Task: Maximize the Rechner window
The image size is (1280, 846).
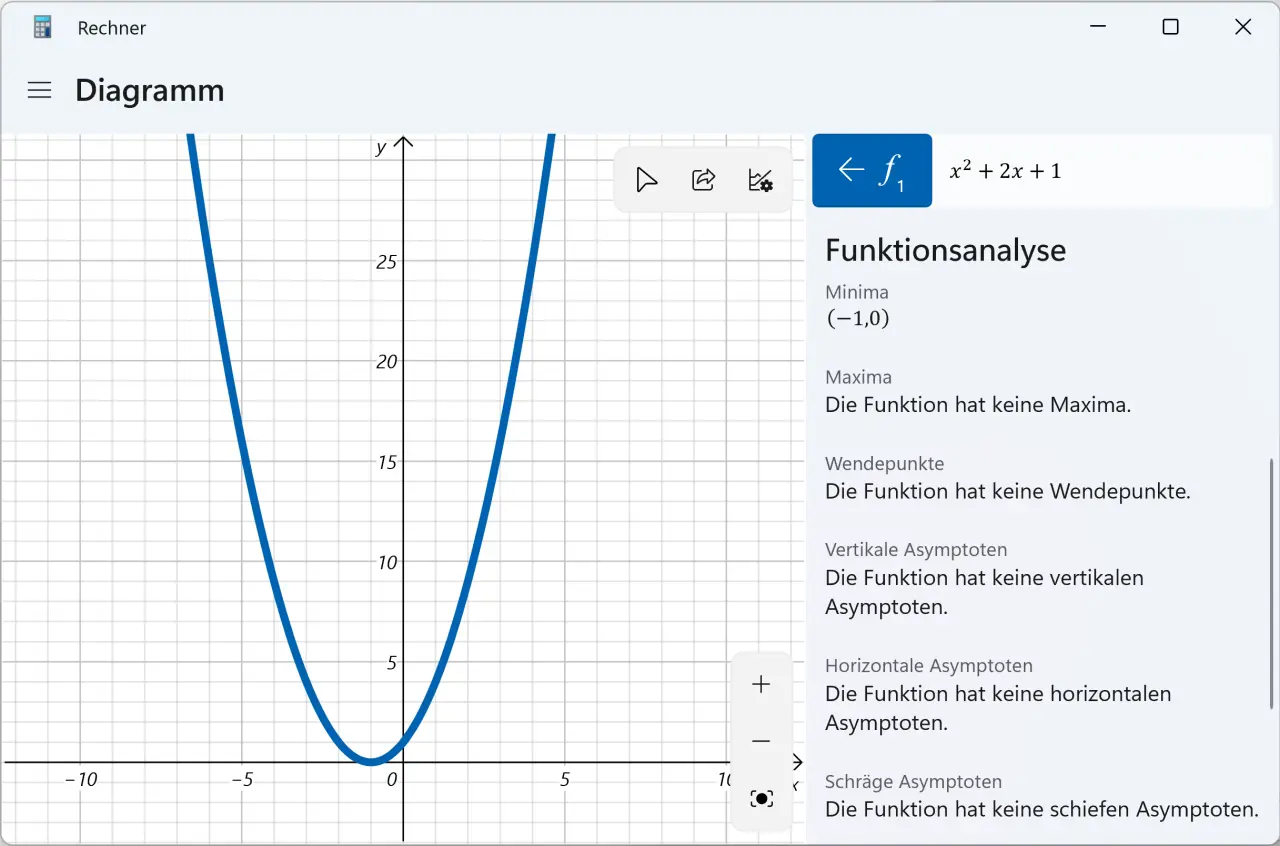Action: 1170,28
